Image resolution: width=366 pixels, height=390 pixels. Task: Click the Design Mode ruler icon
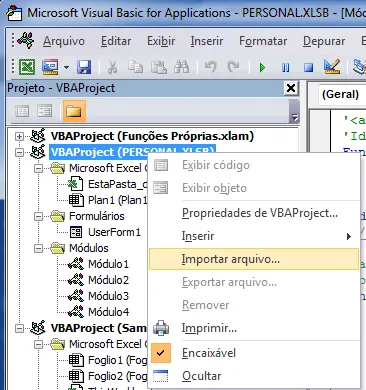coord(332,67)
